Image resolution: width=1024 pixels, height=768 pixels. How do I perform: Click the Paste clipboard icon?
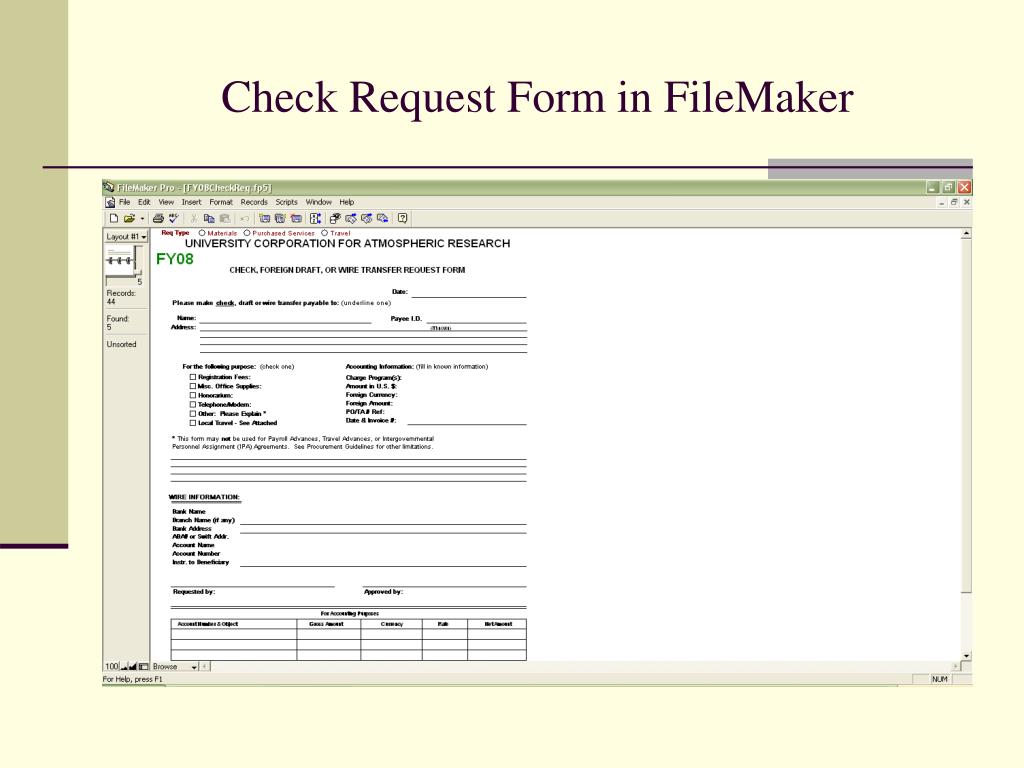tap(225, 219)
